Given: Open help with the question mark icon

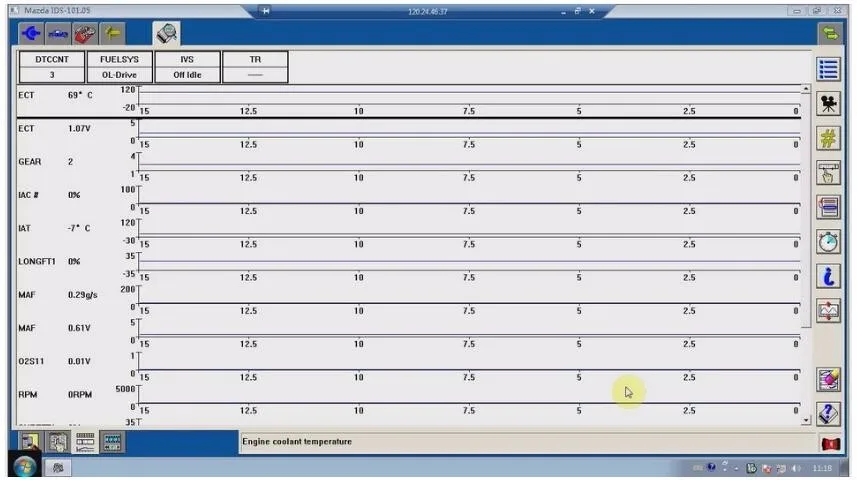Looking at the screenshot, I should pyautogui.click(x=828, y=414).
